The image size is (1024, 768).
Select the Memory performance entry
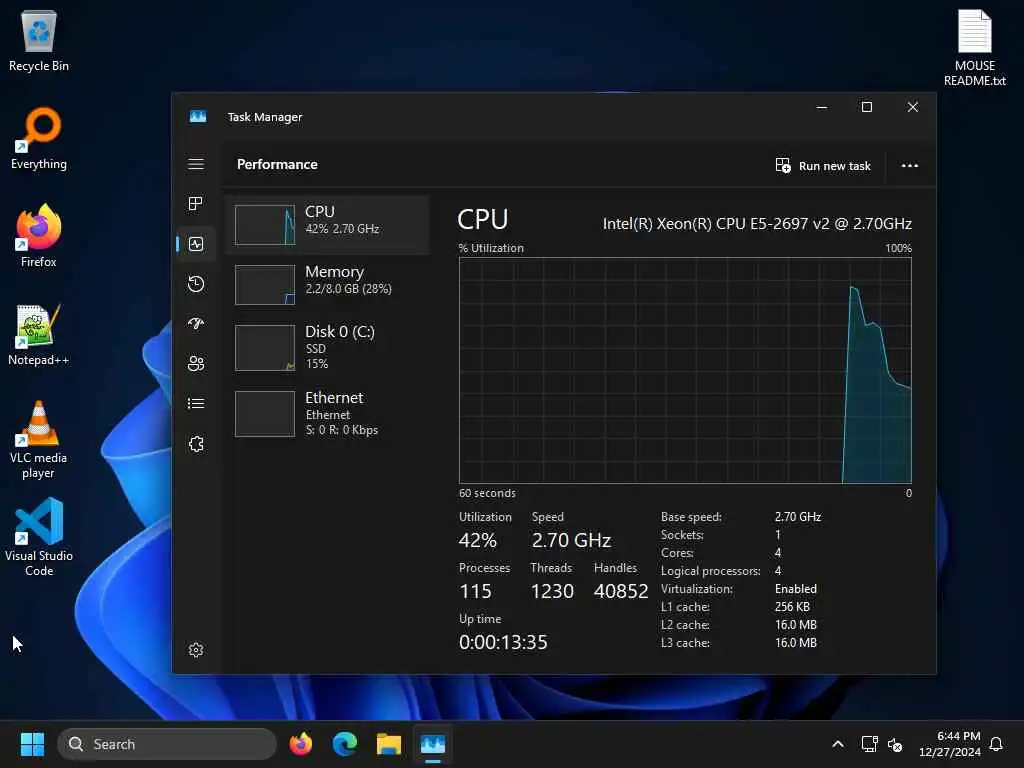327,285
